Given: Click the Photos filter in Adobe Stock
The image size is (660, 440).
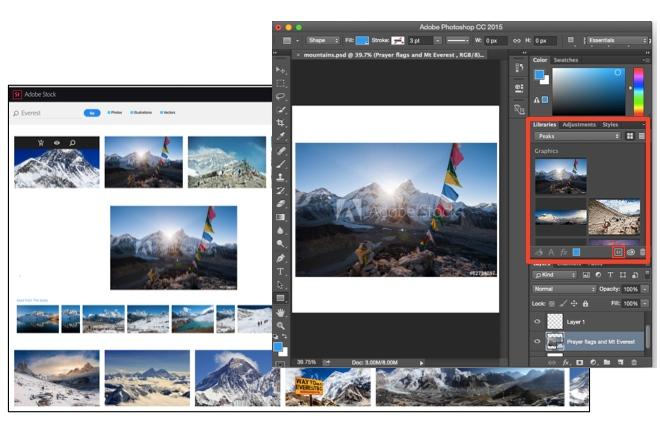Looking at the screenshot, I should point(114,113).
